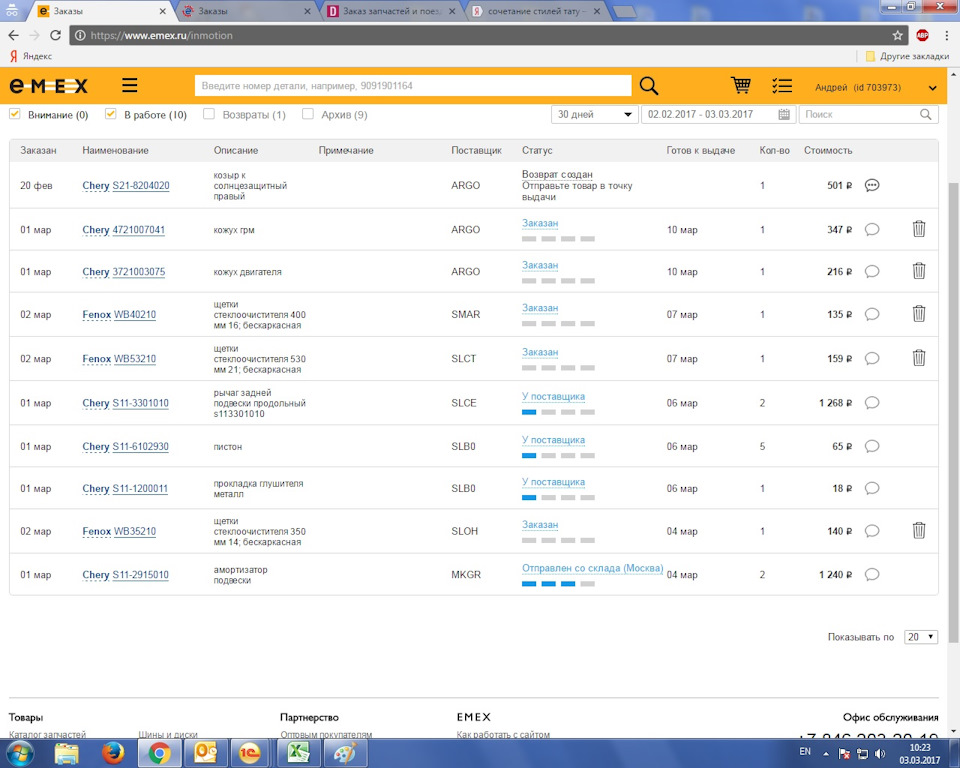Open the Показывать по 20 dropdown
Viewport: 960px width, 768px height.
click(x=921, y=637)
